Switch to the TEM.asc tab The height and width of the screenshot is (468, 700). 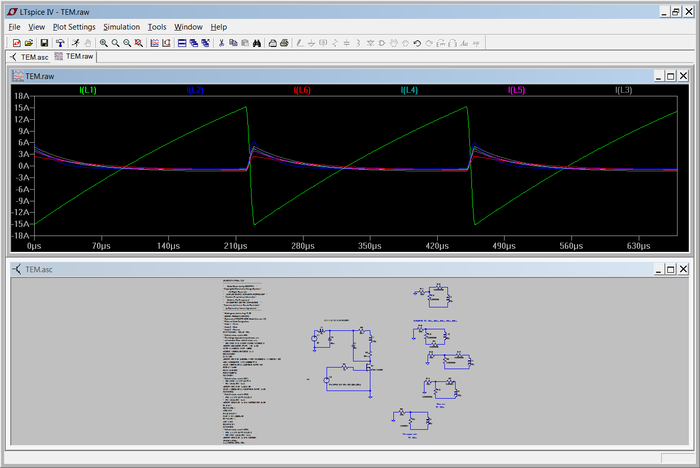[x=29, y=57]
